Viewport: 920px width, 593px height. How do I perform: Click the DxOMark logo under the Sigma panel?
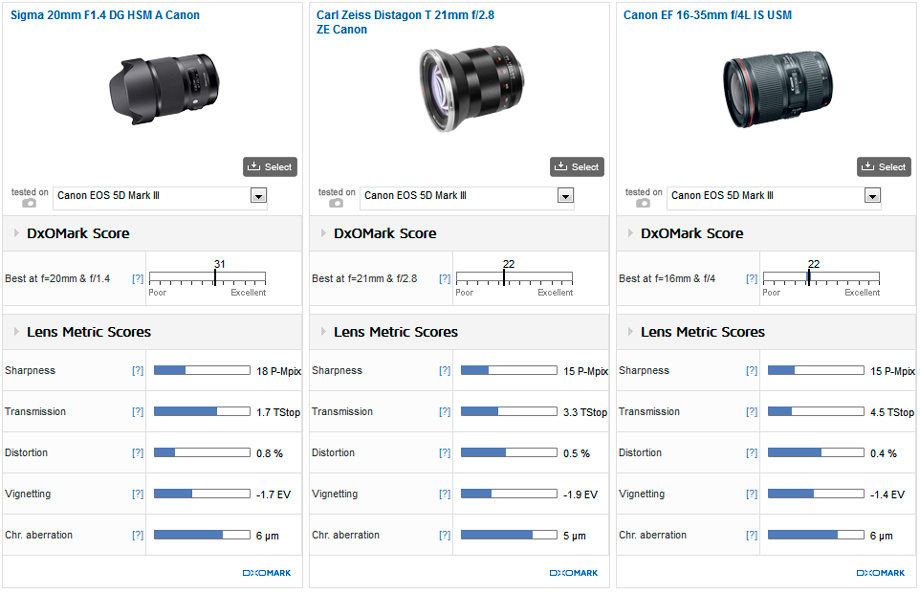click(x=266, y=573)
